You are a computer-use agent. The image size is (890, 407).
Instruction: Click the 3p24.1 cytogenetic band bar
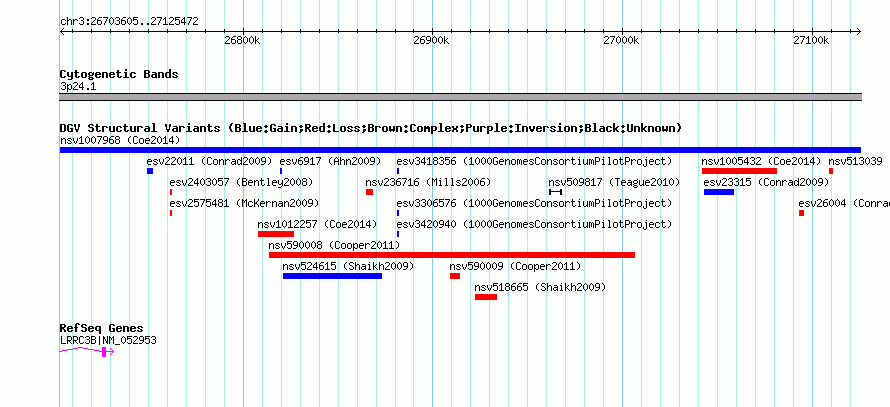(460, 97)
